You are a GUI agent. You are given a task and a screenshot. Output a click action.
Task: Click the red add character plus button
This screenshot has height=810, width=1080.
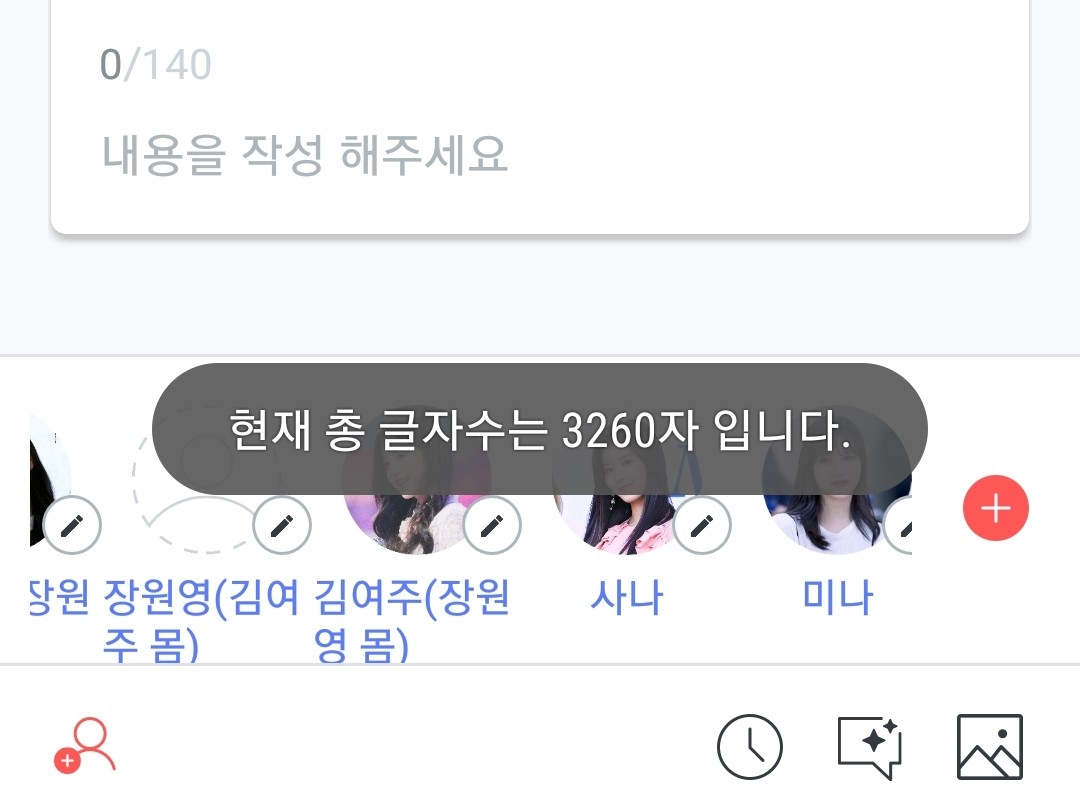(995, 508)
